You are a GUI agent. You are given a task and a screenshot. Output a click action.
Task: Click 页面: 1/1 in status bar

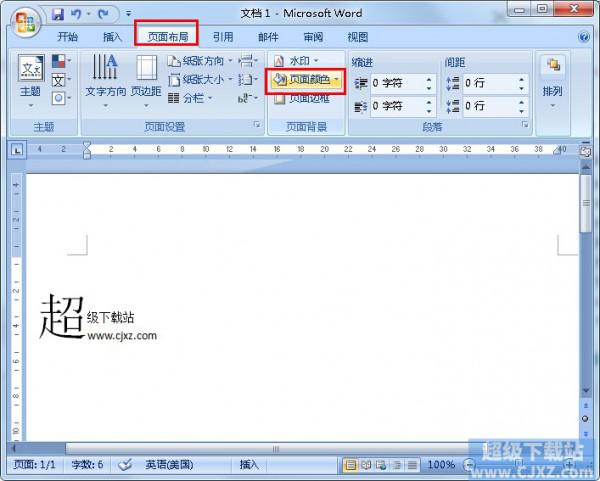click(35, 465)
